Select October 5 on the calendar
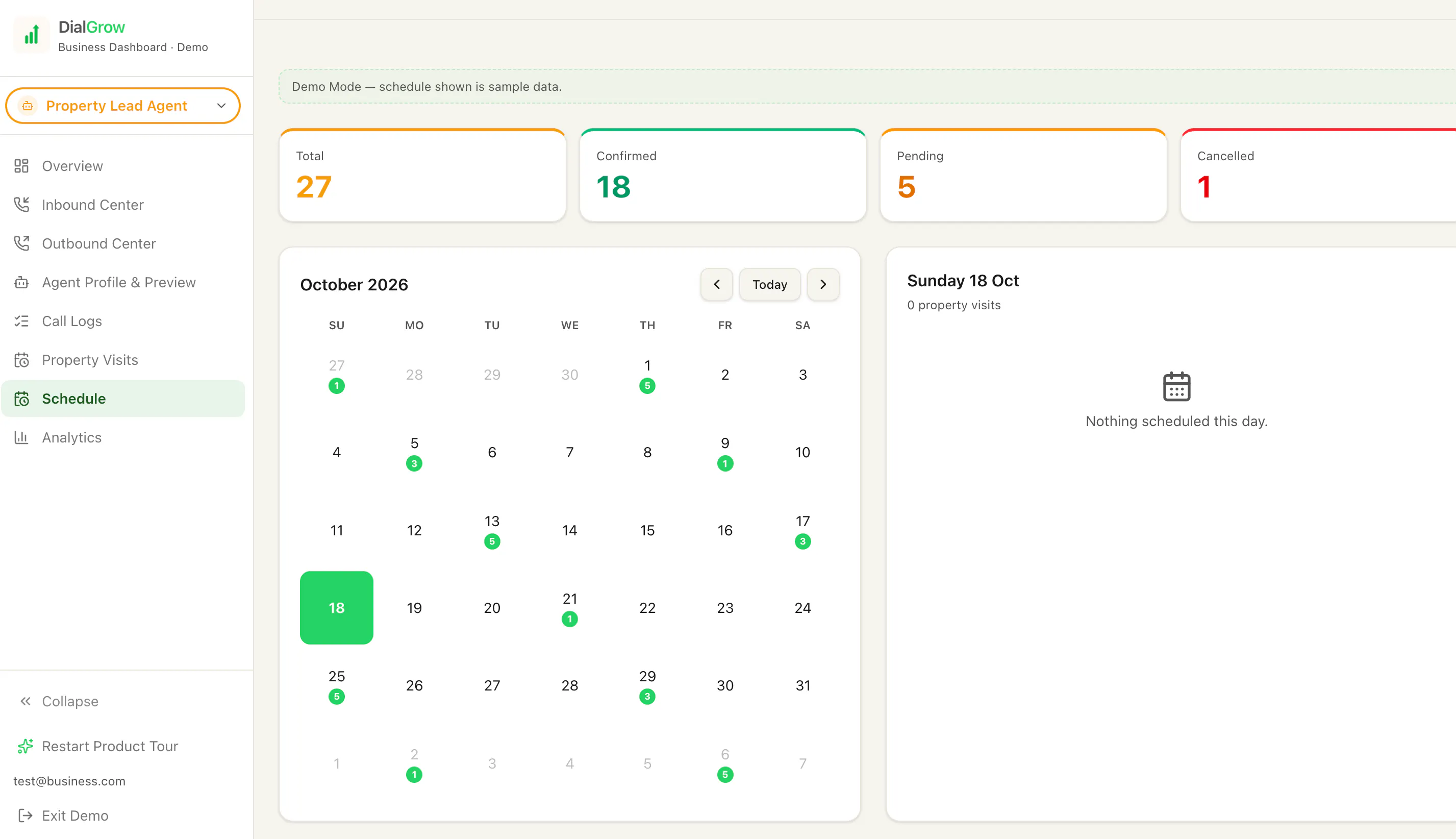 (414, 452)
